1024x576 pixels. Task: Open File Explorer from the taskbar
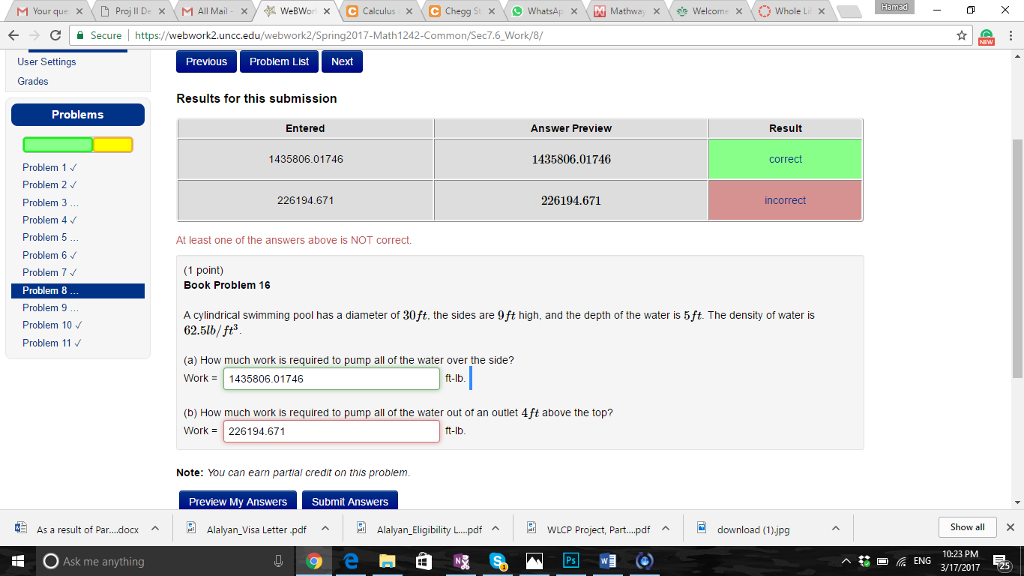(388, 562)
